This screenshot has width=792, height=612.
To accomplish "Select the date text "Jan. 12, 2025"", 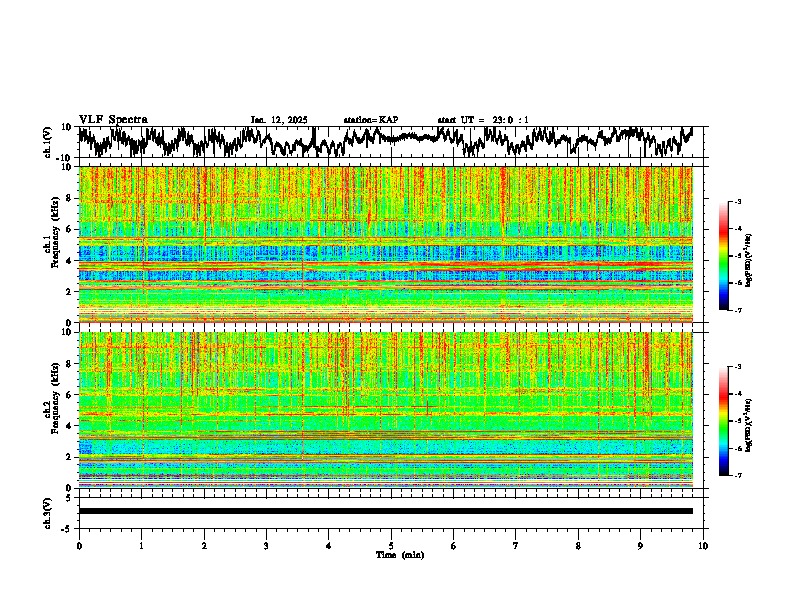I will pyautogui.click(x=279, y=120).
